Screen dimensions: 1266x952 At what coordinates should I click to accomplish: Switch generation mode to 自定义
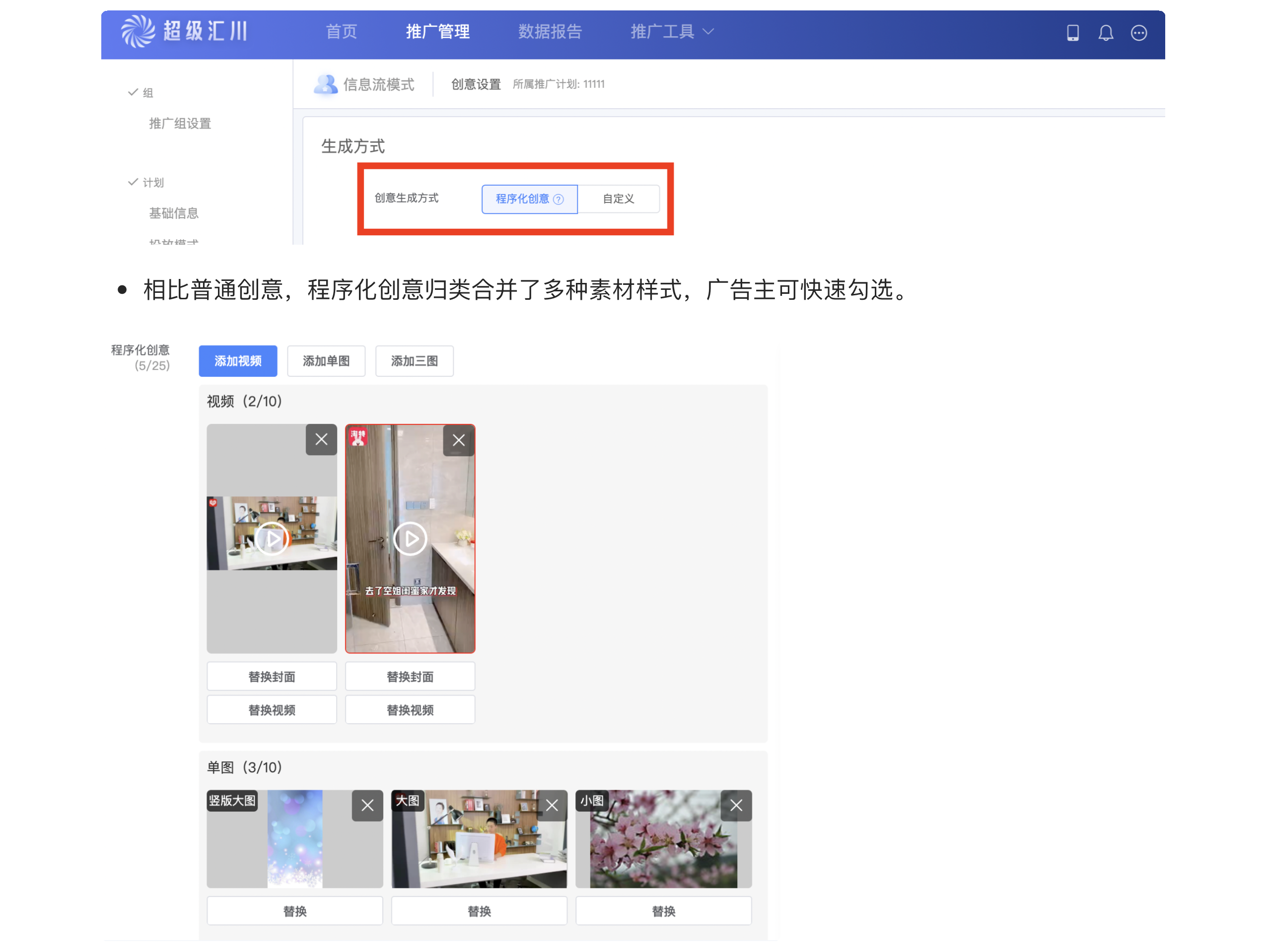coord(618,199)
